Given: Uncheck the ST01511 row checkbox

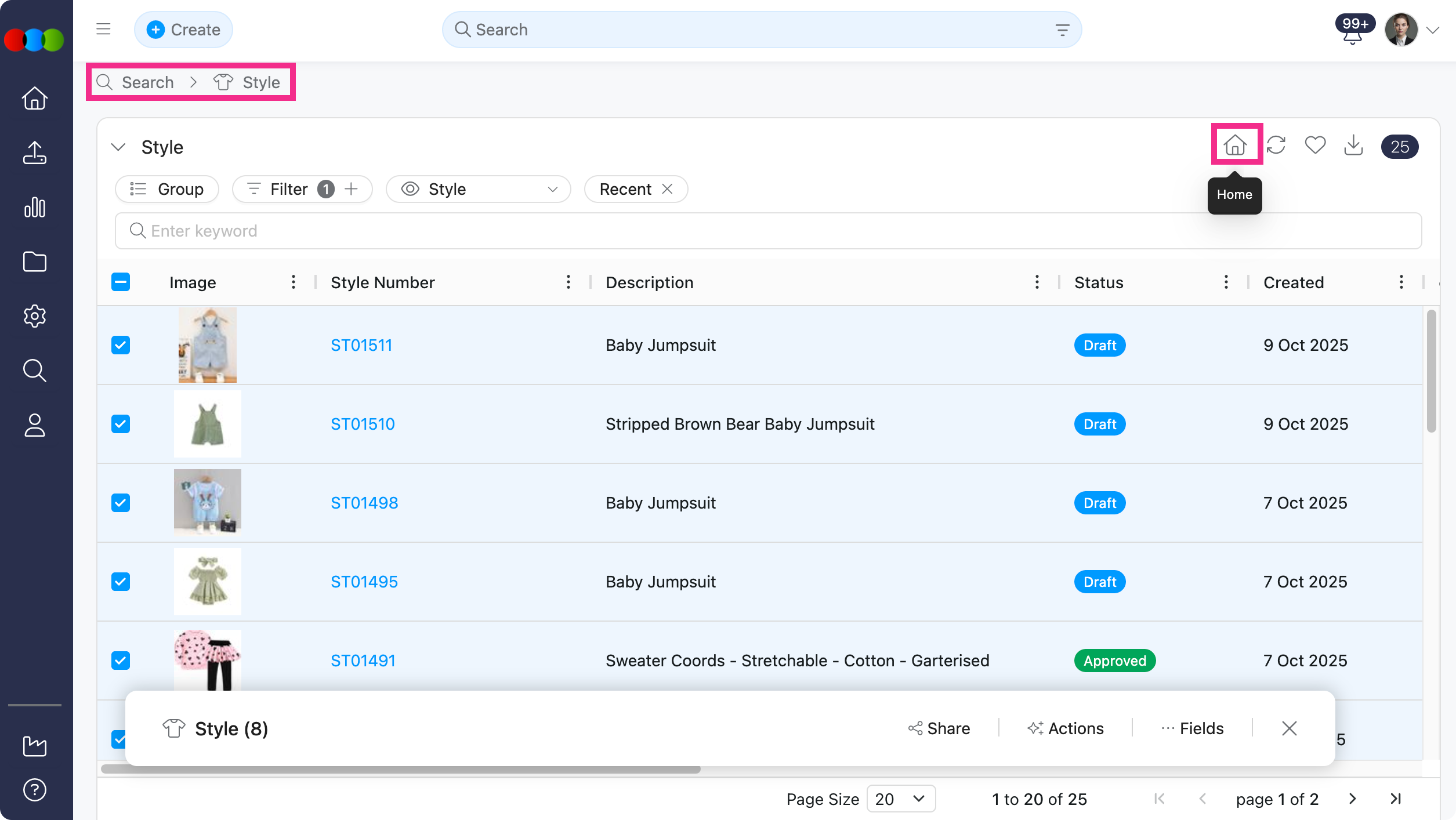Looking at the screenshot, I should (121, 345).
